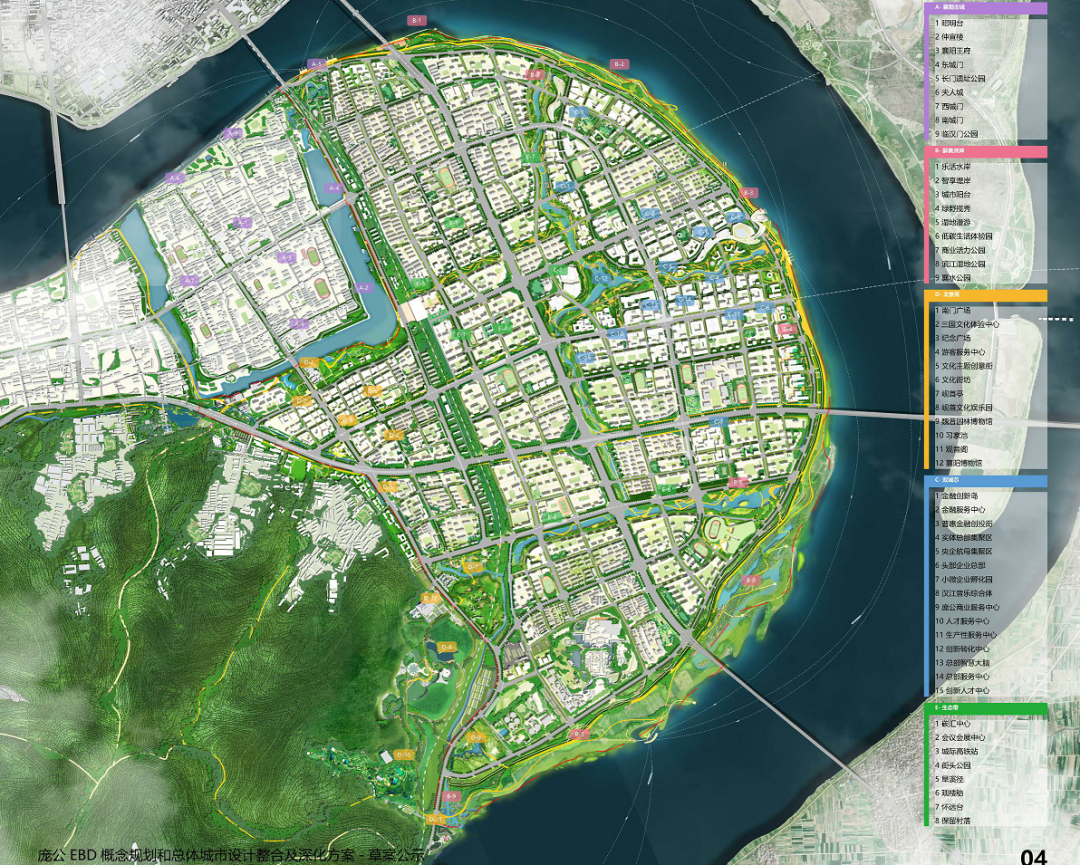This screenshot has height=865, width=1080.
Task: Select the purple A-1 map marker
Action: pyautogui.click(x=316, y=63)
